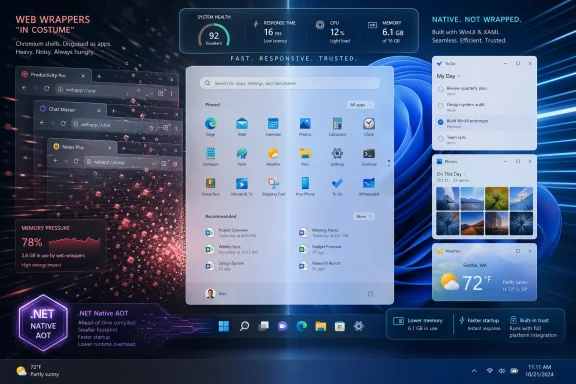The width and height of the screenshot is (576, 384).
Task: Check off Review quarterly plan task
Action: (440, 89)
